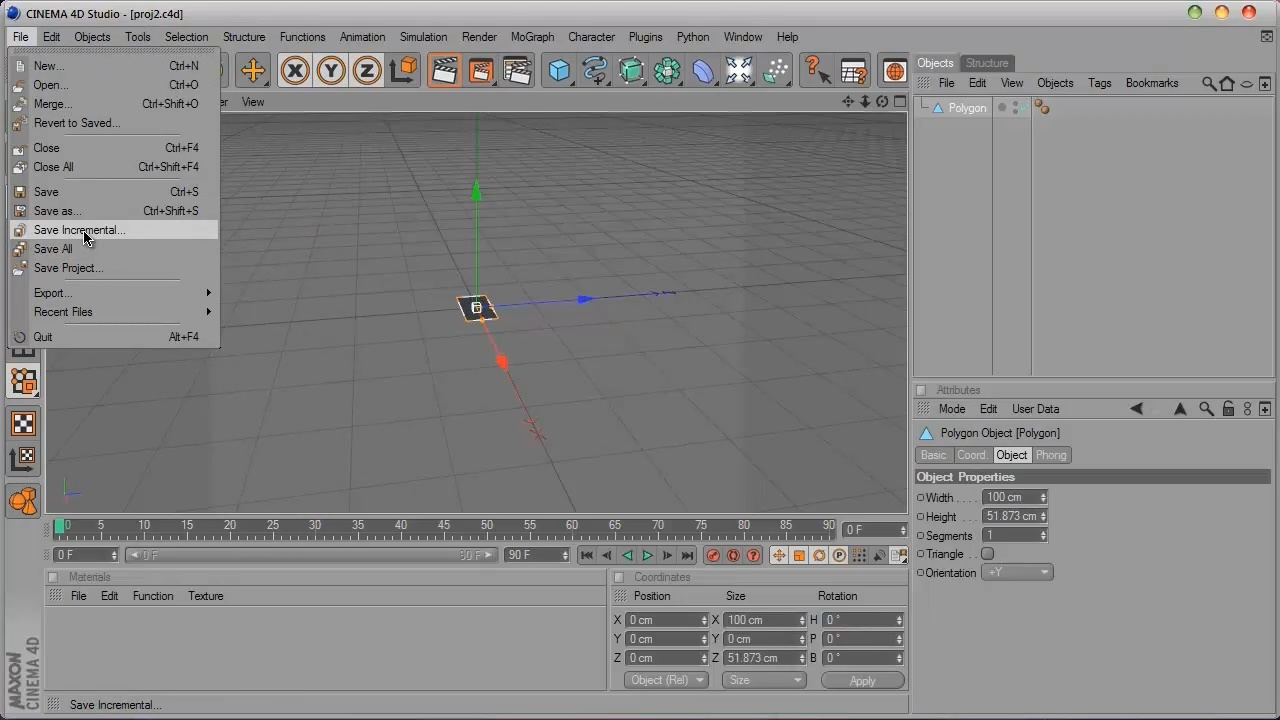Toggle the Attributes panel lock icon
The image size is (1280, 720).
click(1228, 409)
